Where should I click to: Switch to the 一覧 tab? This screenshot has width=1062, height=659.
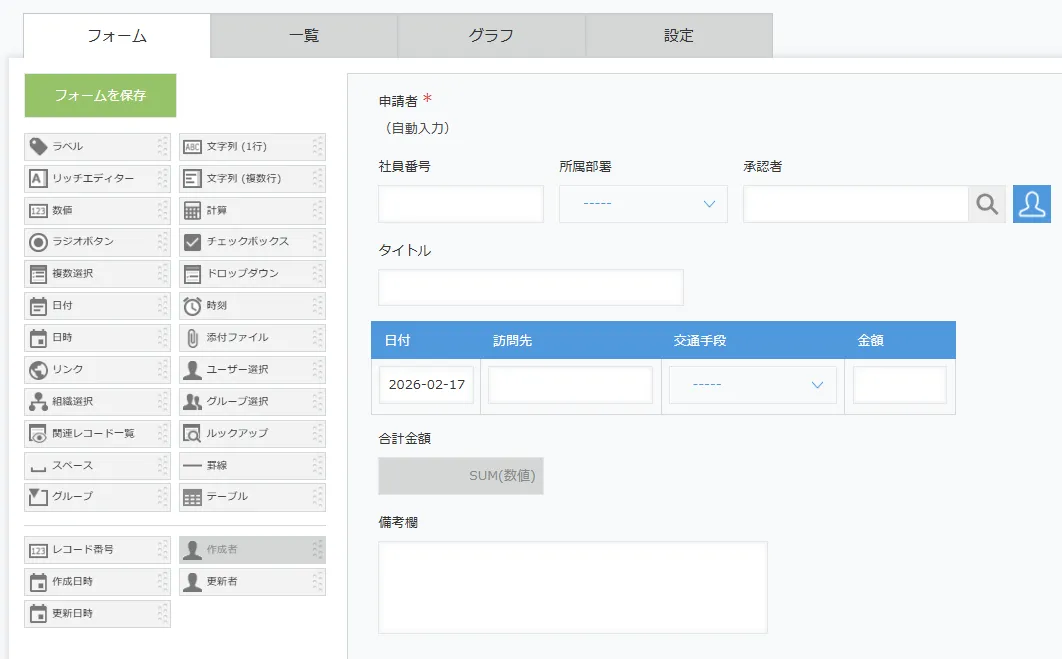pyautogui.click(x=304, y=36)
